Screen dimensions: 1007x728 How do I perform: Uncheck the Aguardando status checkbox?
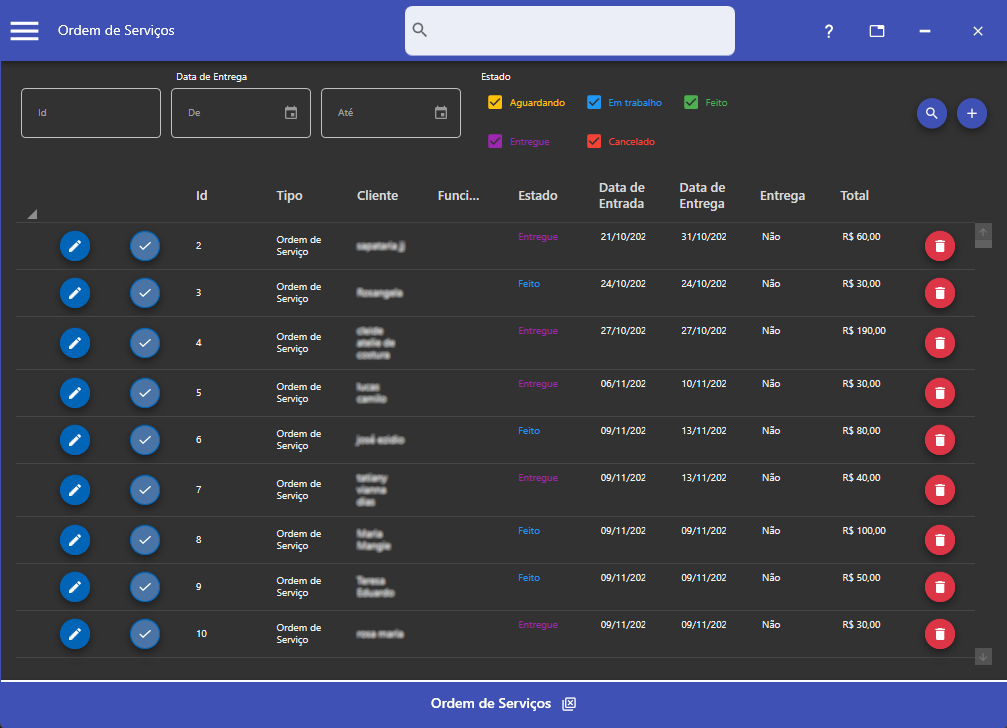click(x=495, y=103)
